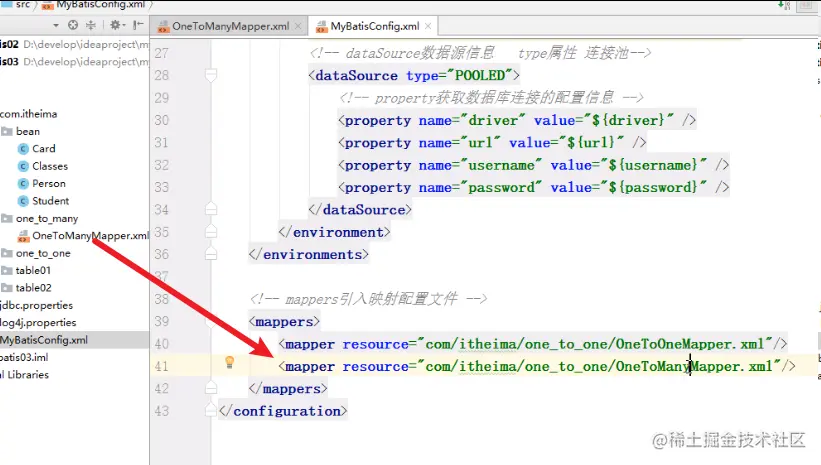The image size is (821, 465).
Task: Click the property name="url" line
Action: click(x=492, y=142)
